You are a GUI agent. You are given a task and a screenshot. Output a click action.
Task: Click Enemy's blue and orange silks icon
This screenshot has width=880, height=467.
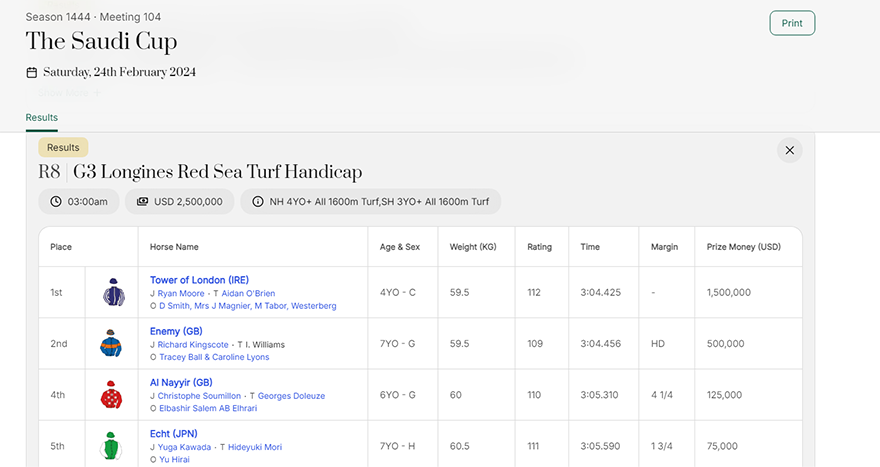(112, 343)
